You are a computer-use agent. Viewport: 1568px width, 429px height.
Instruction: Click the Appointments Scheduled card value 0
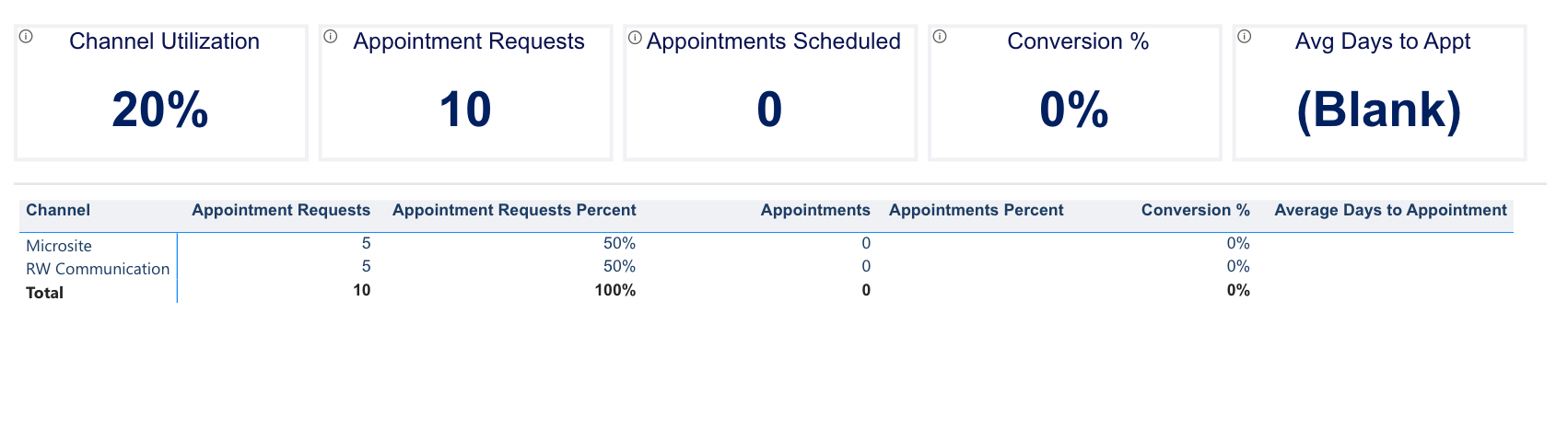coord(769,110)
